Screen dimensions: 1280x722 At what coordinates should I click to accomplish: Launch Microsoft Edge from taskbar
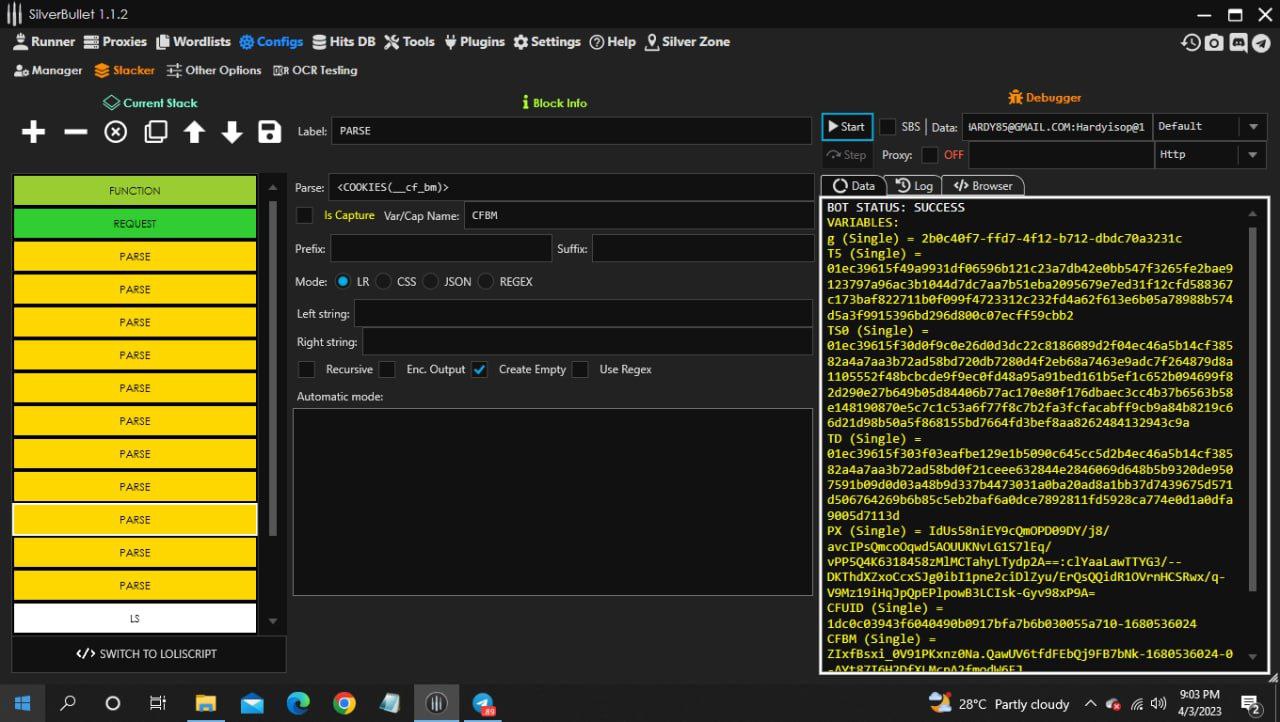point(298,703)
